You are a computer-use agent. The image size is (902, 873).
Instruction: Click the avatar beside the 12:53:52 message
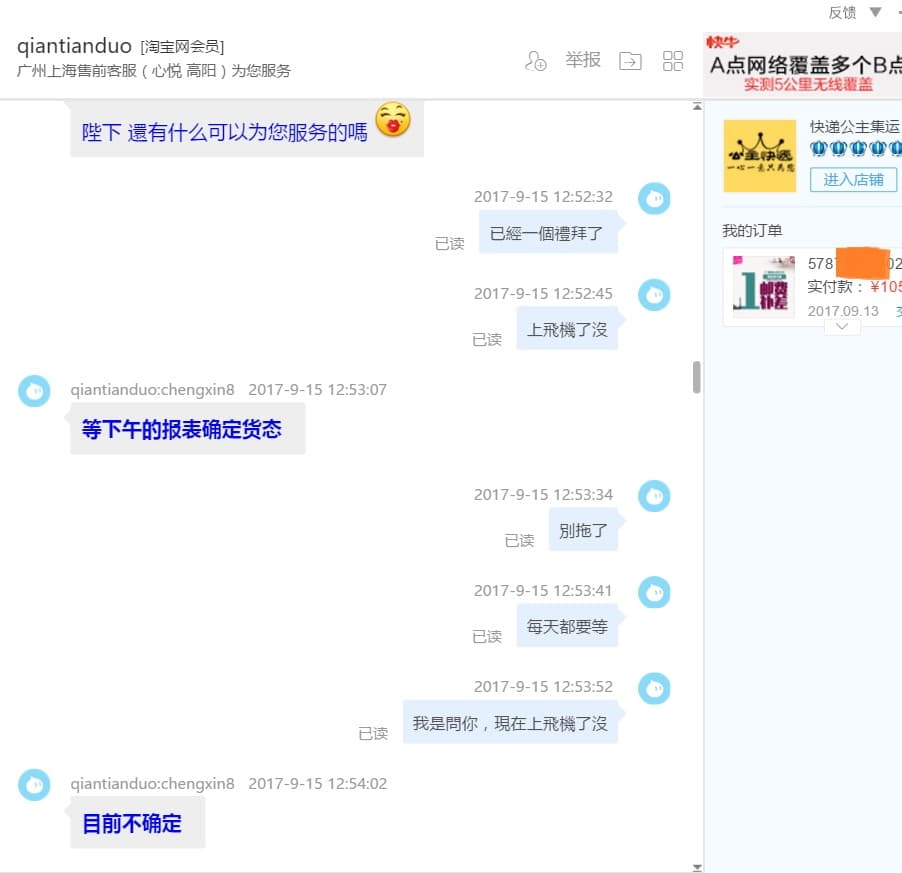click(x=654, y=688)
